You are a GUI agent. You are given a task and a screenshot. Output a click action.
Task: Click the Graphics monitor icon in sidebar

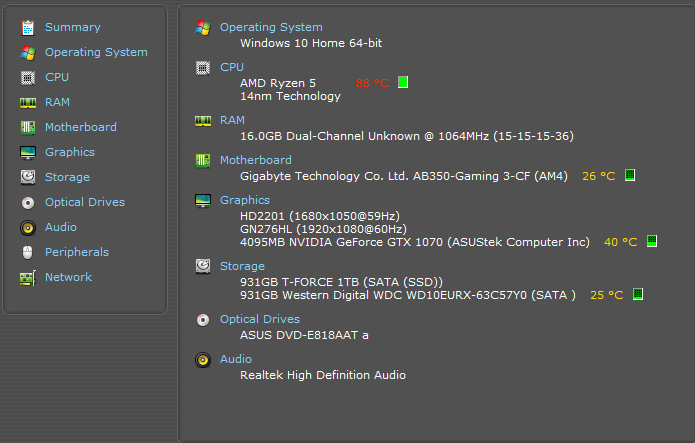pyautogui.click(x=28, y=153)
